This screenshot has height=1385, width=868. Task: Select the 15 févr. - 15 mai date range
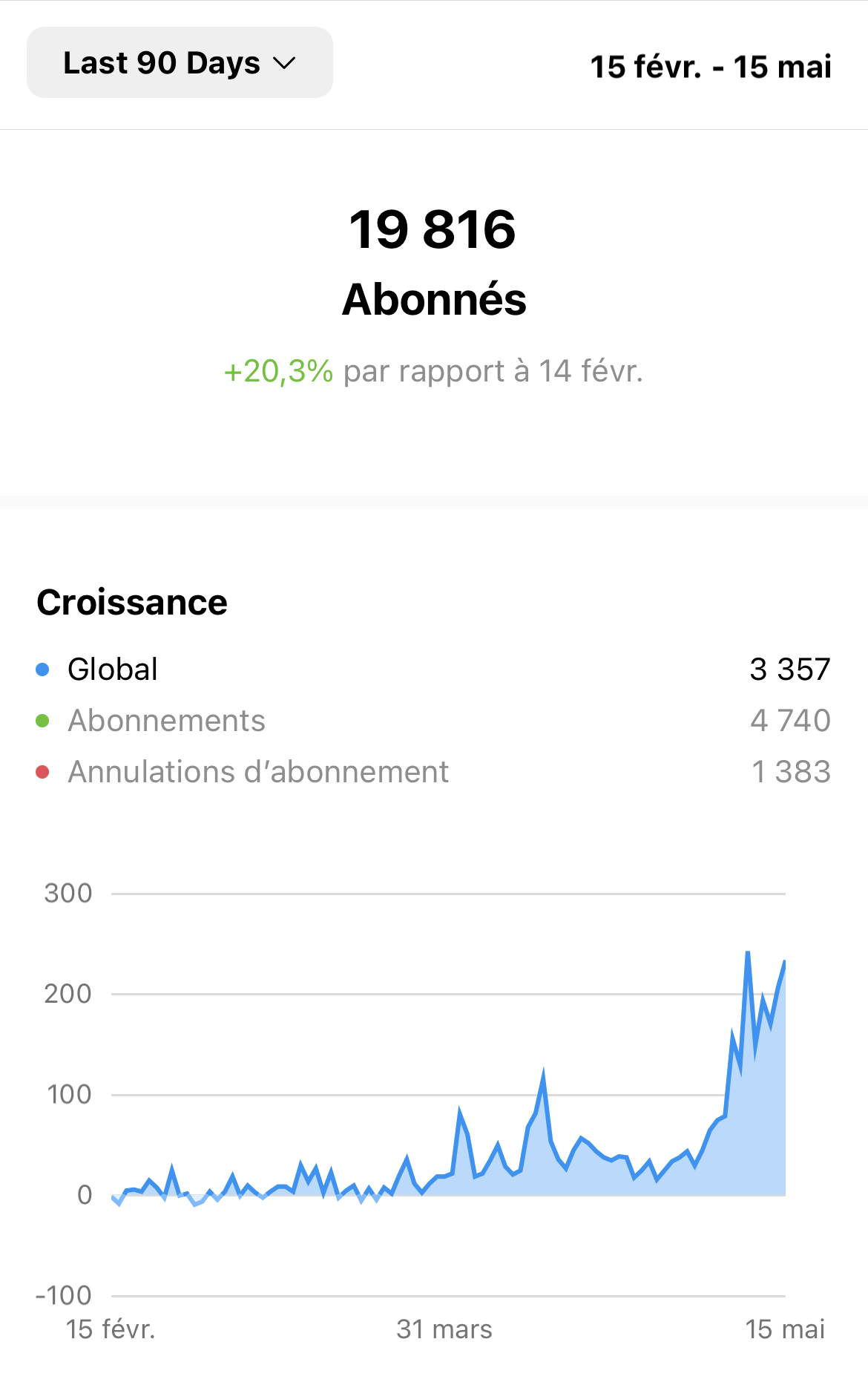point(711,67)
